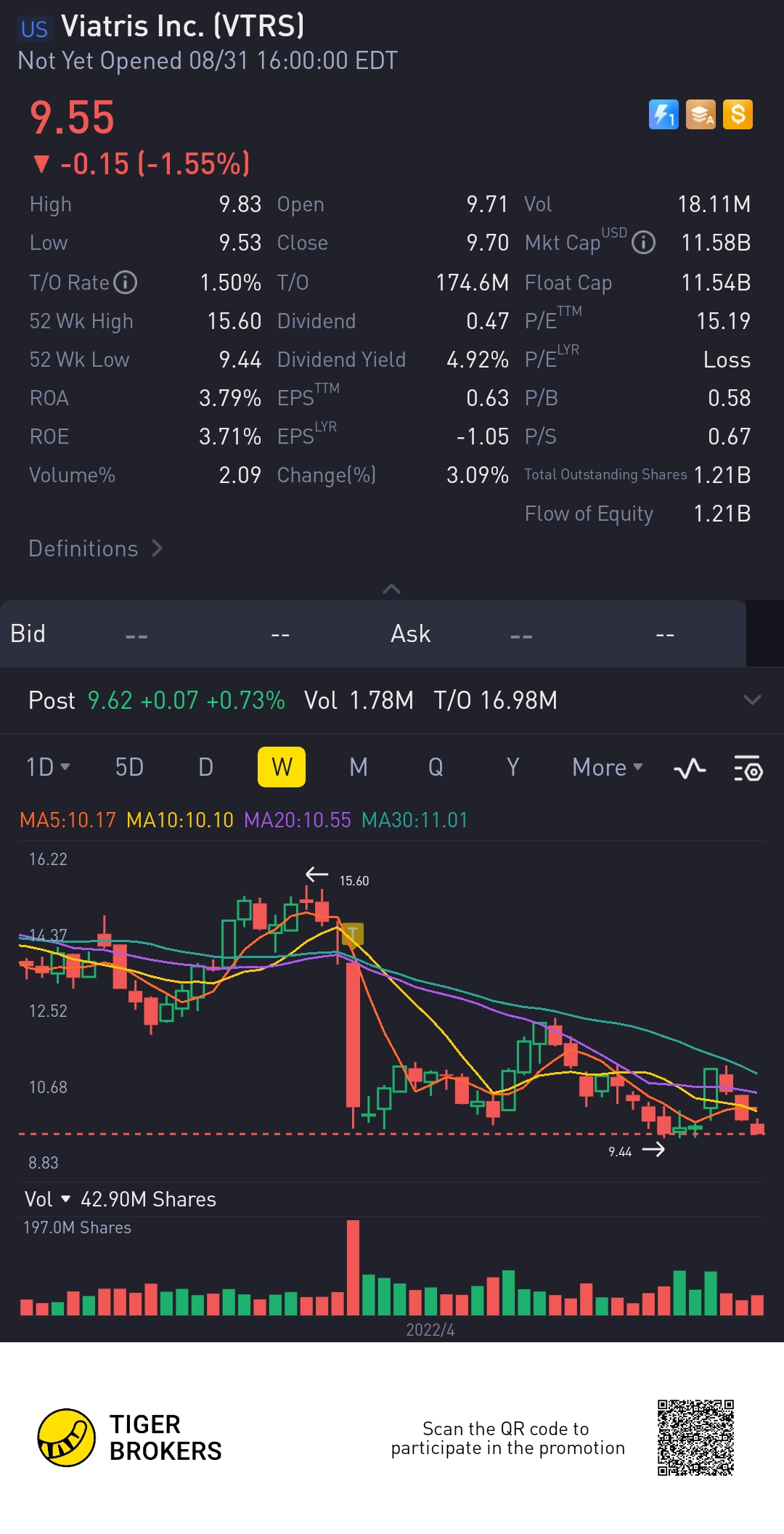
Task: Open Definitions page
Action: click(x=95, y=548)
